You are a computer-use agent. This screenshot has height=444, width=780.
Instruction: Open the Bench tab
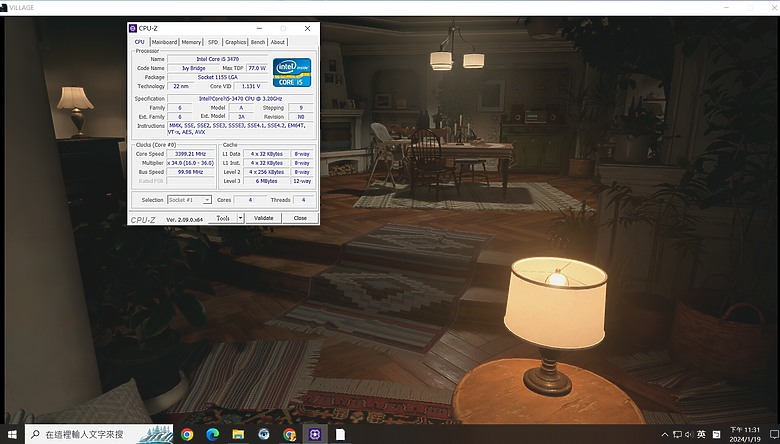pyautogui.click(x=258, y=42)
